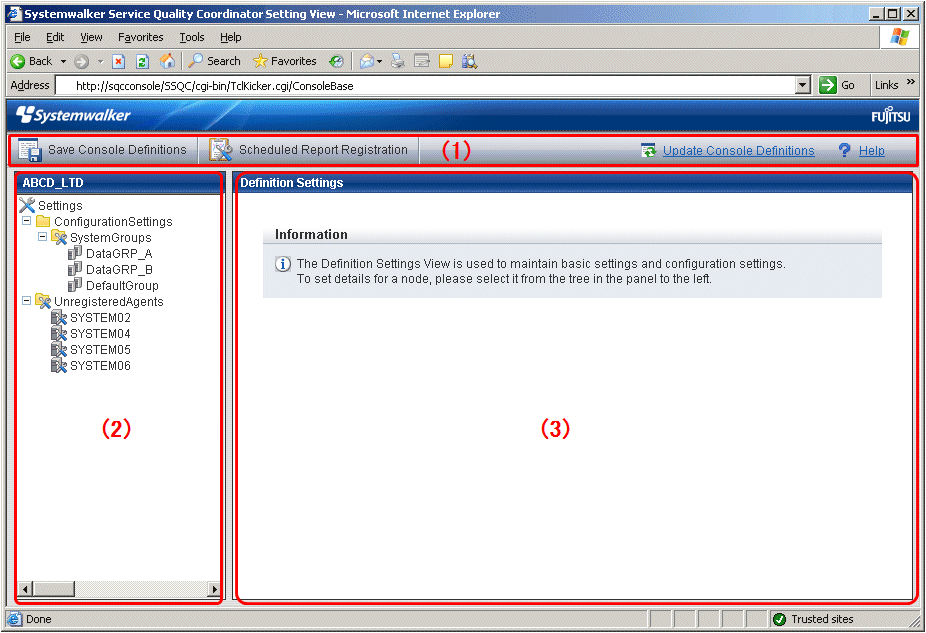Viewport: 926px width, 633px height.
Task: Open the View menu
Action: click(91, 37)
